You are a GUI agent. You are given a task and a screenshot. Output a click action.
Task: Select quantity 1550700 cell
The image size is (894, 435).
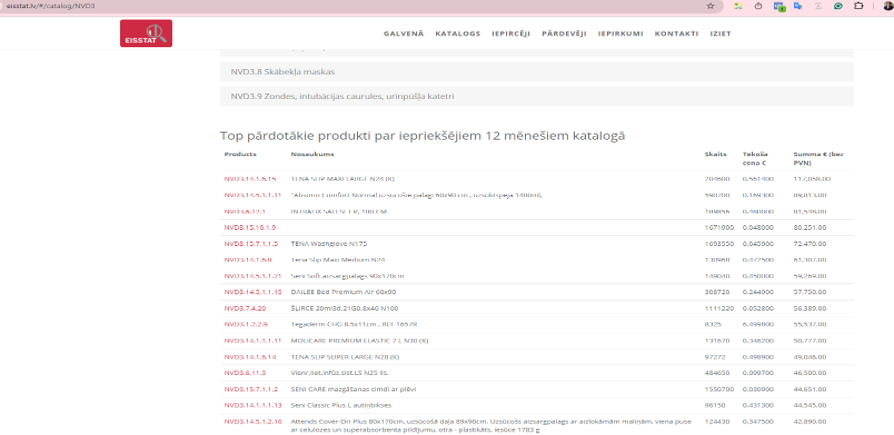(x=719, y=389)
